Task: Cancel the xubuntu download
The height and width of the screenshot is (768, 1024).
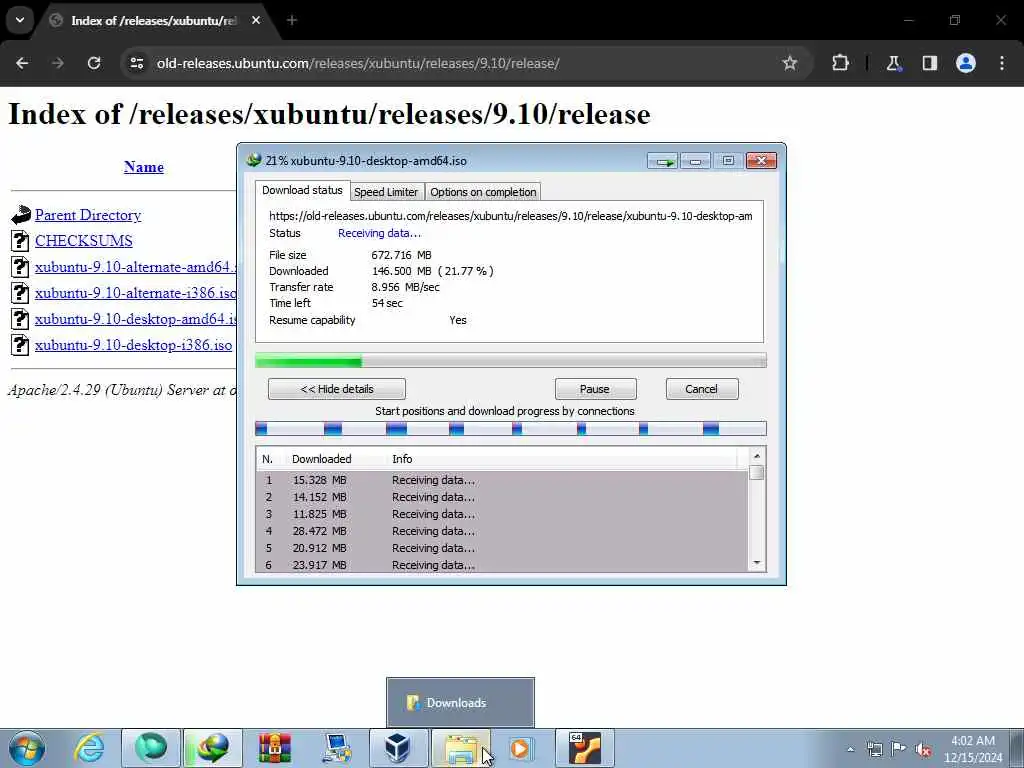Action: 701,389
